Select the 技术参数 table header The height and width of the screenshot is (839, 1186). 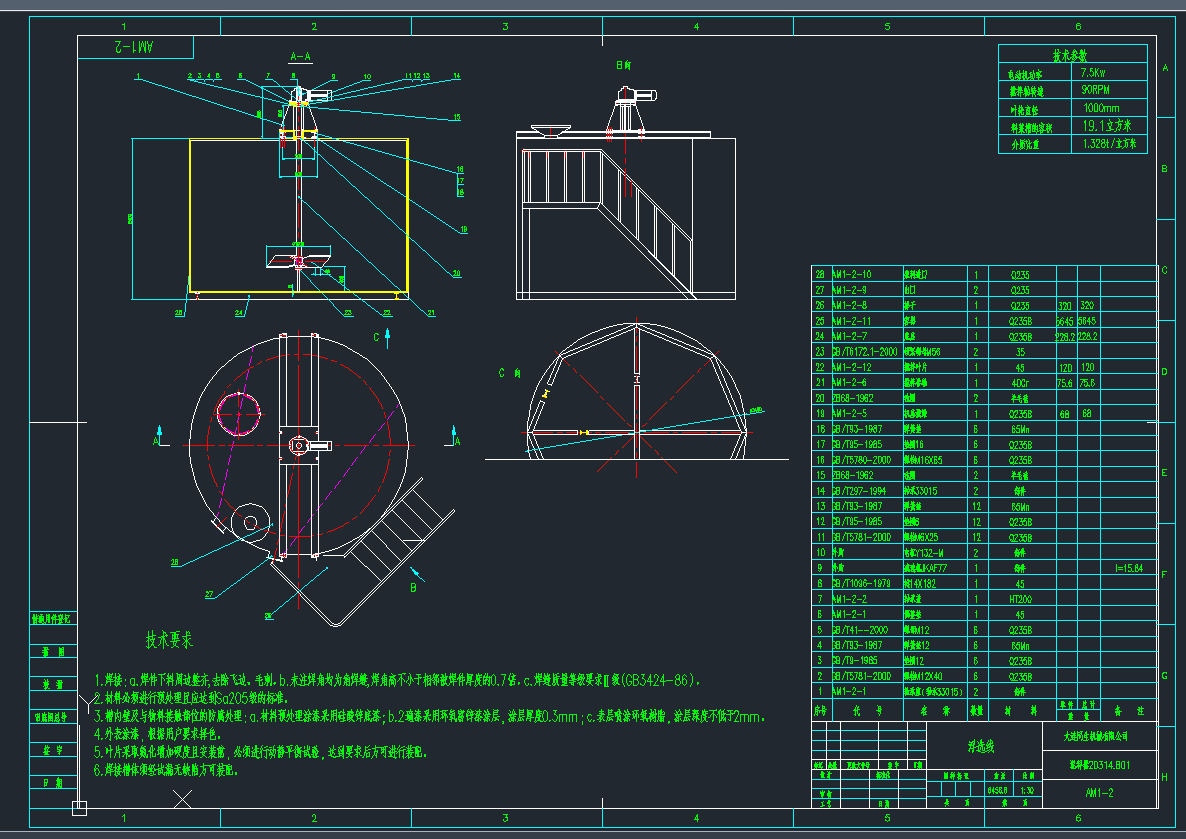click(1070, 55)
